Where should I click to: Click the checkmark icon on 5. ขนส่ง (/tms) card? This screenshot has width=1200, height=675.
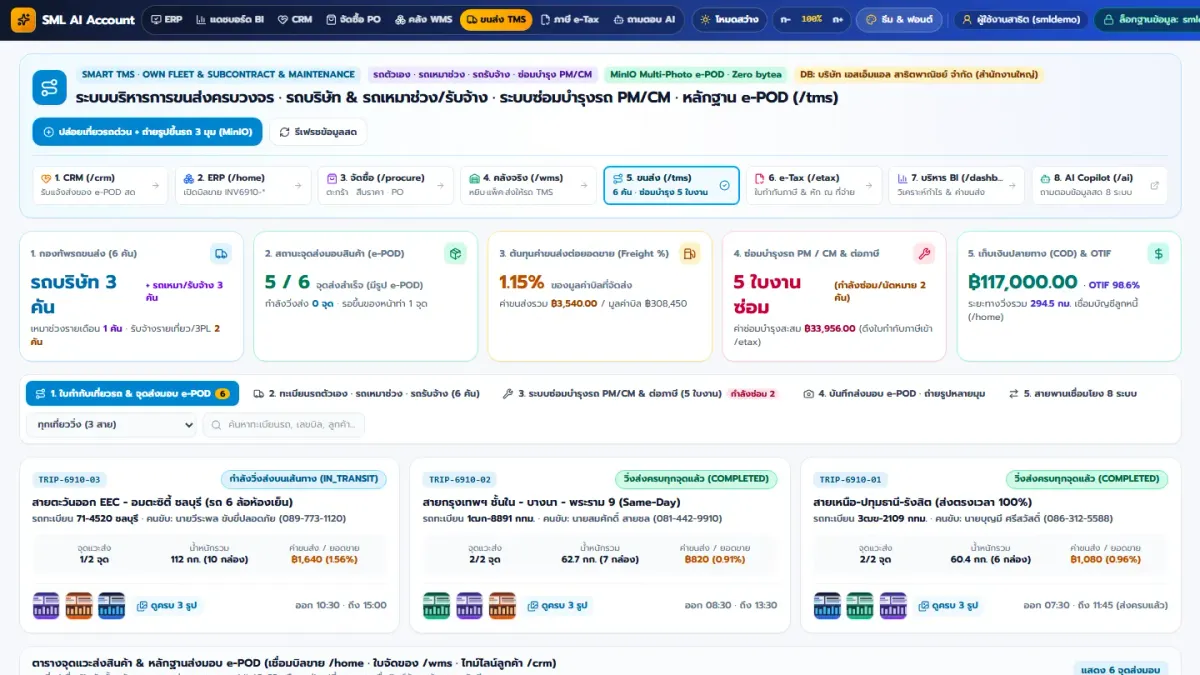[x=725, y=185]
